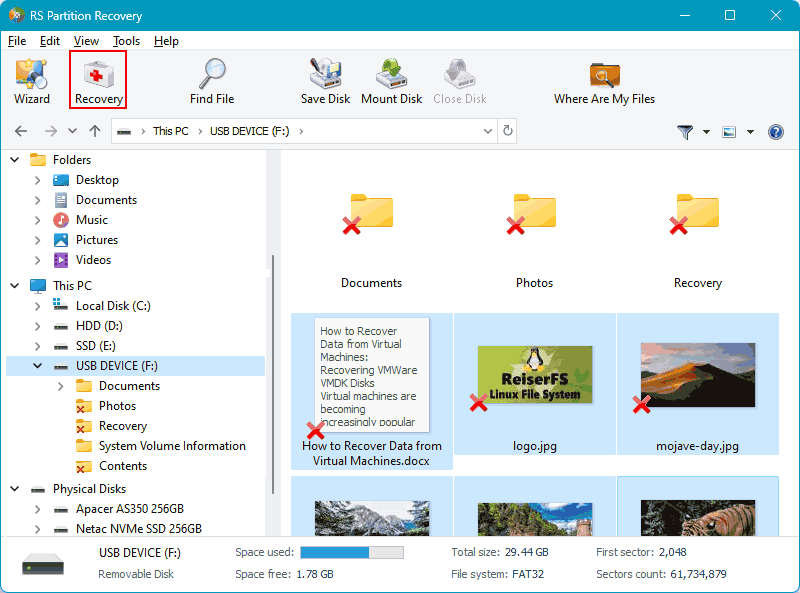Navigate back with the back arrow
This screenshot has height=593, width=800.
pos(20,130)
